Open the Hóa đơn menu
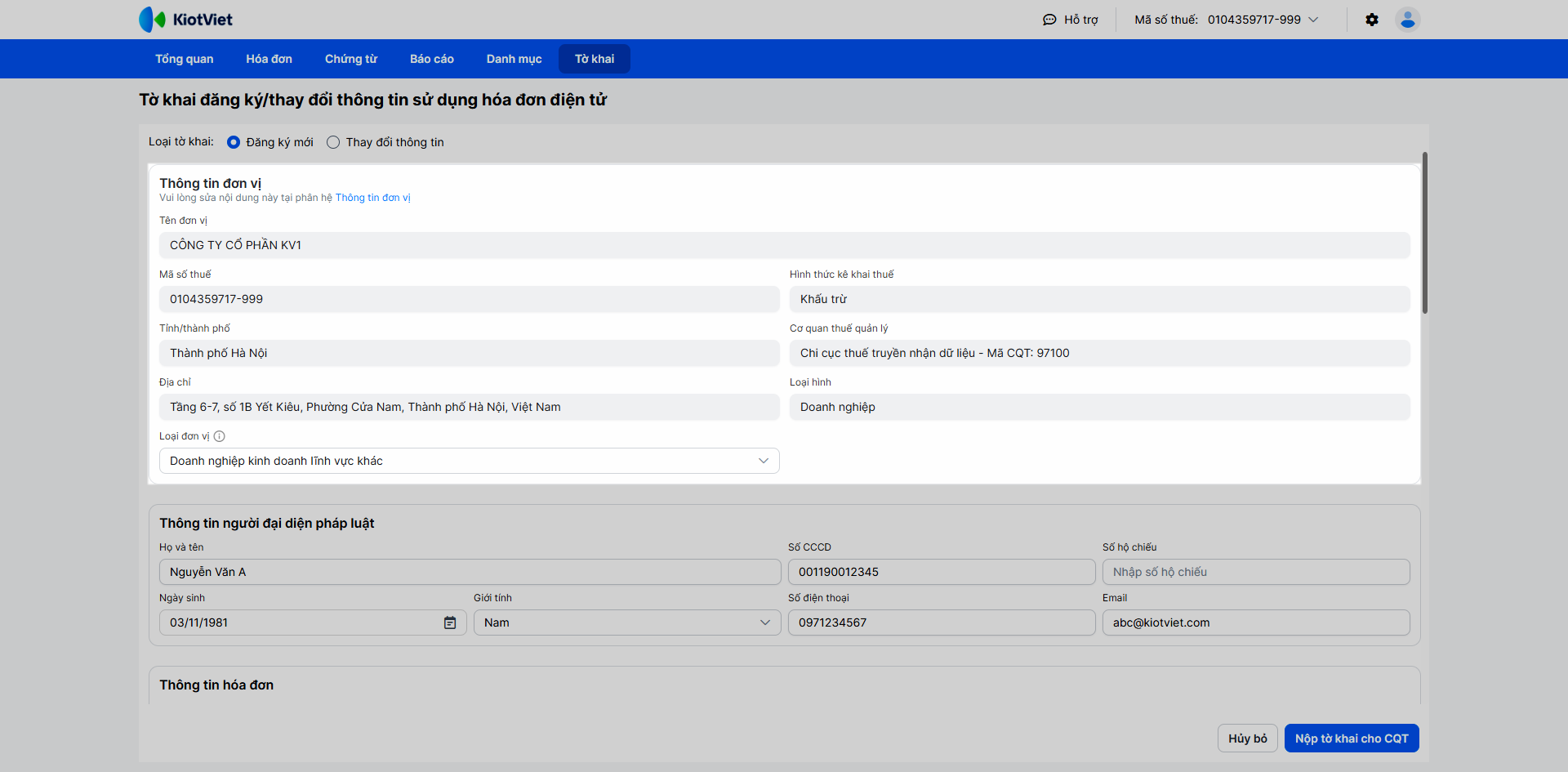This screenshot has height=772, width=1568. tap(269, 59)
